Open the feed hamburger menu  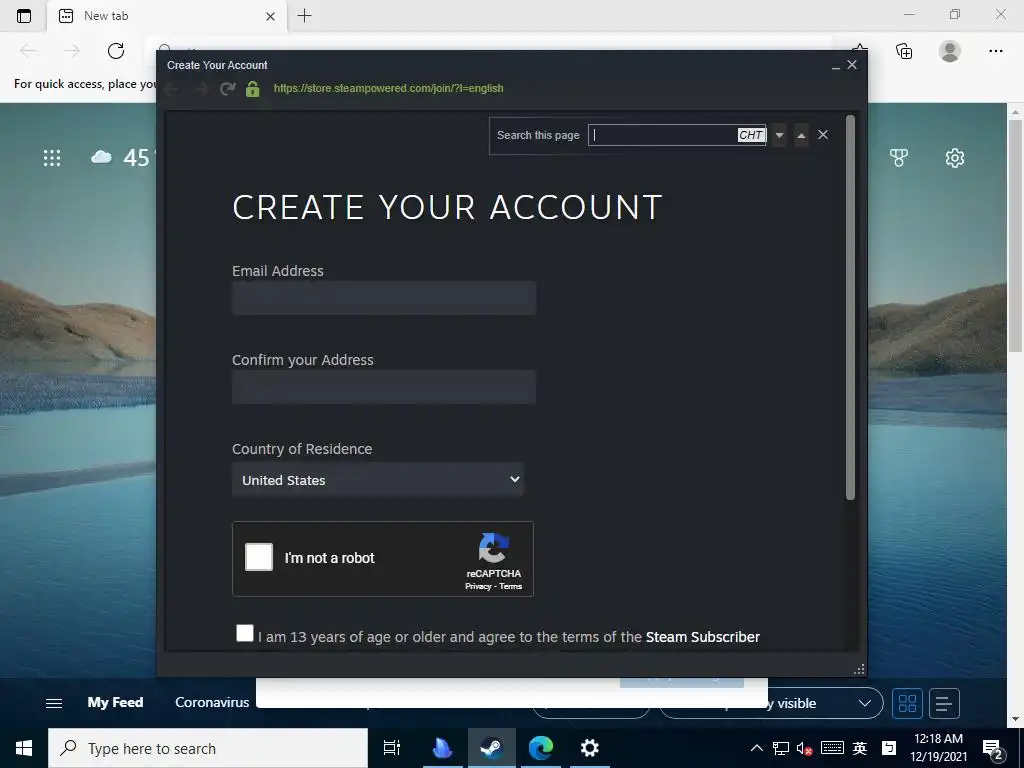(54, 703)
